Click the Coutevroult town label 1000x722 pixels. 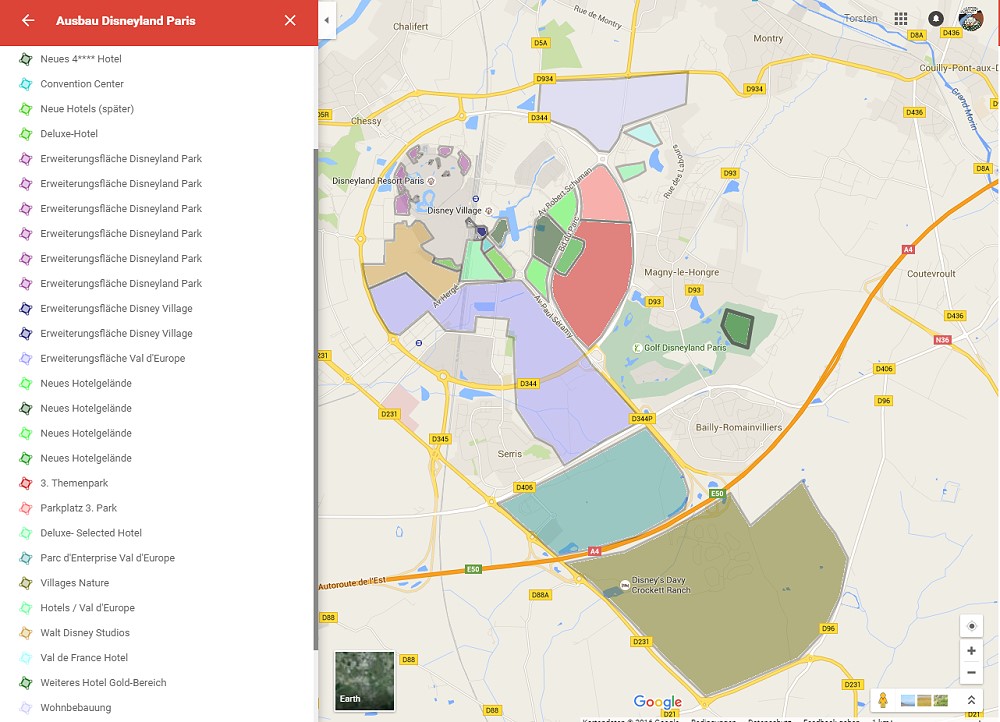coord(931,274)
